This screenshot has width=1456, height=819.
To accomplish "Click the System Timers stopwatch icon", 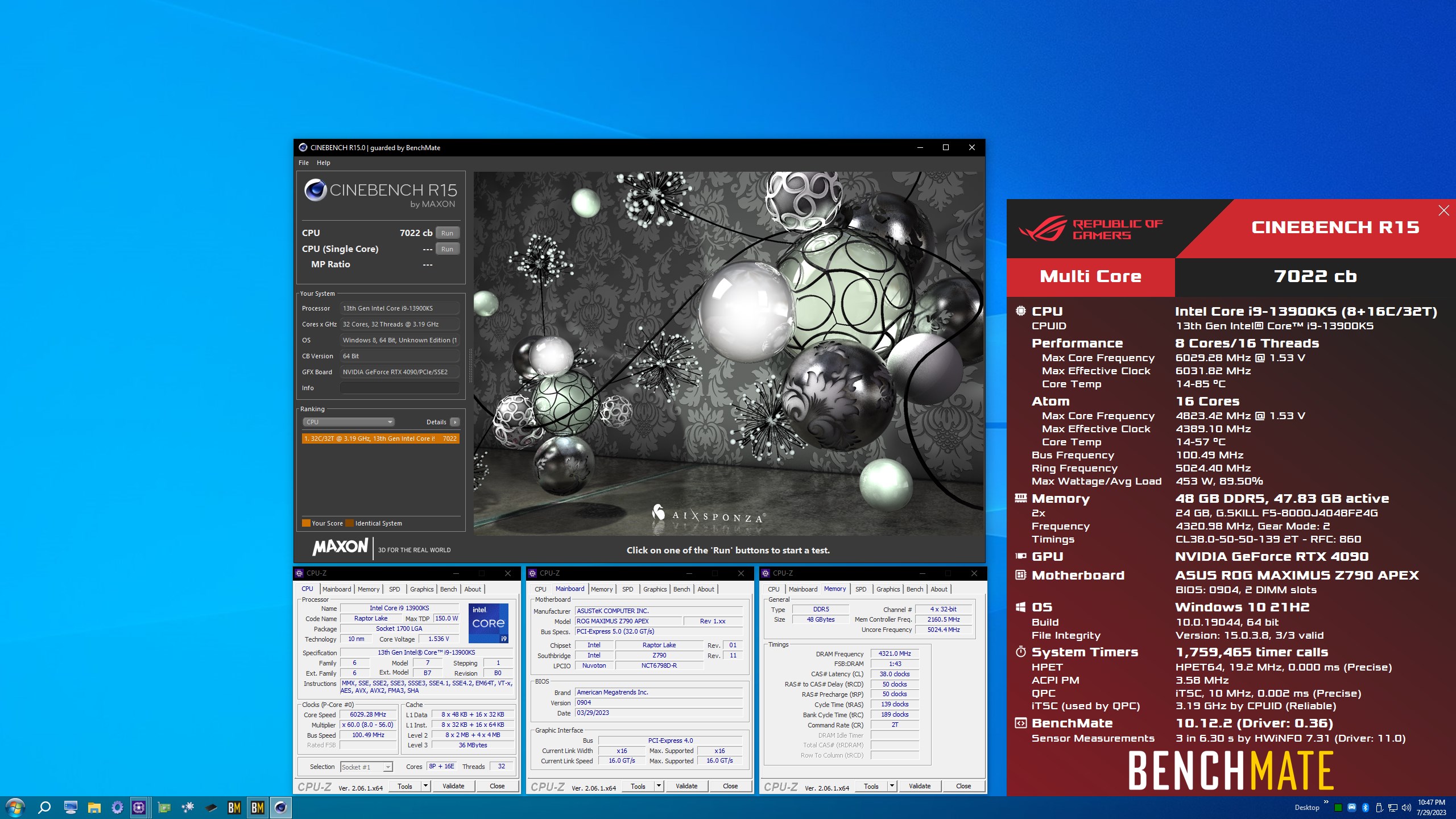I will (1021, 652).
